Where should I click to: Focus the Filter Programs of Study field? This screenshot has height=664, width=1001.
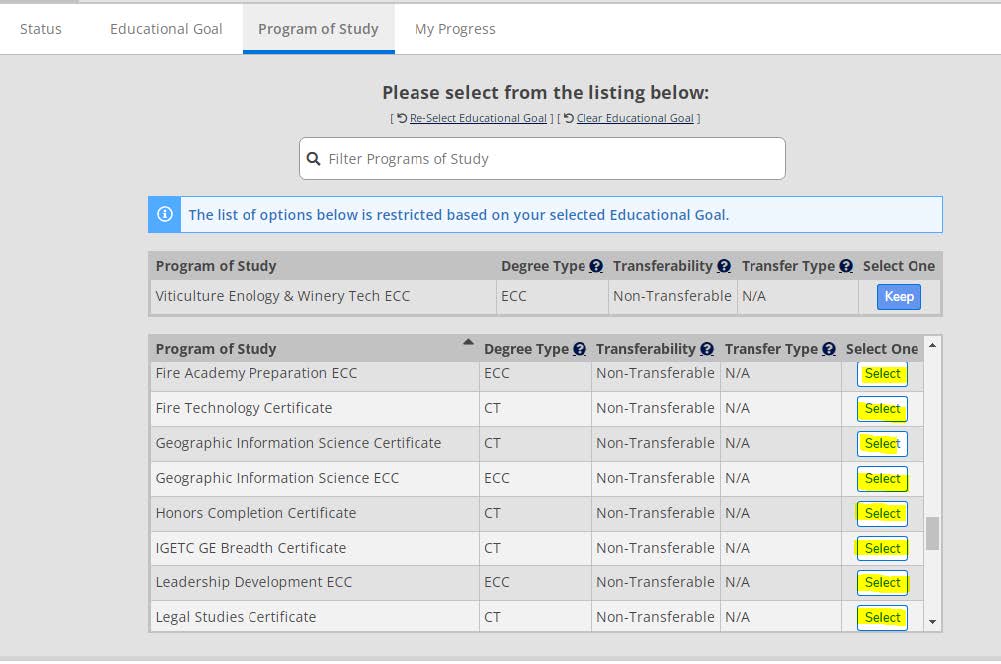(x=550, y=159)
